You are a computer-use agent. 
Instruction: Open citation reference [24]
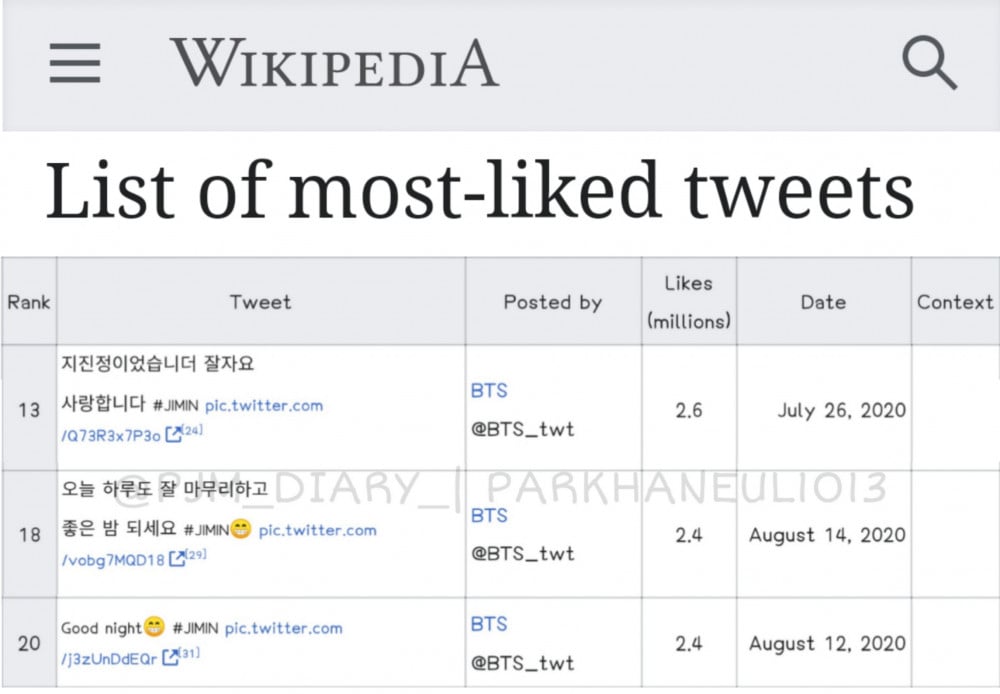pos(193,430)
